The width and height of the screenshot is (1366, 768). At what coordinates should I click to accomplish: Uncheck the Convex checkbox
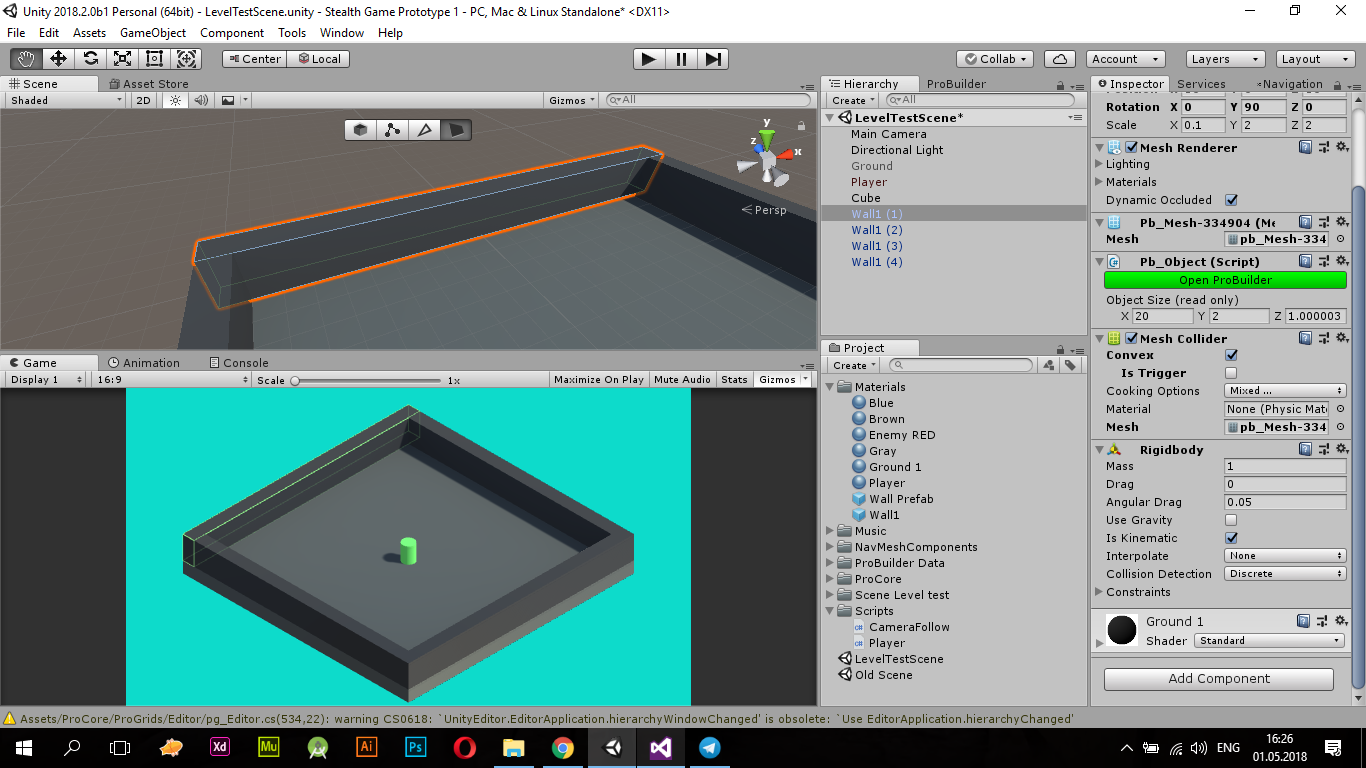(1231, 355)
